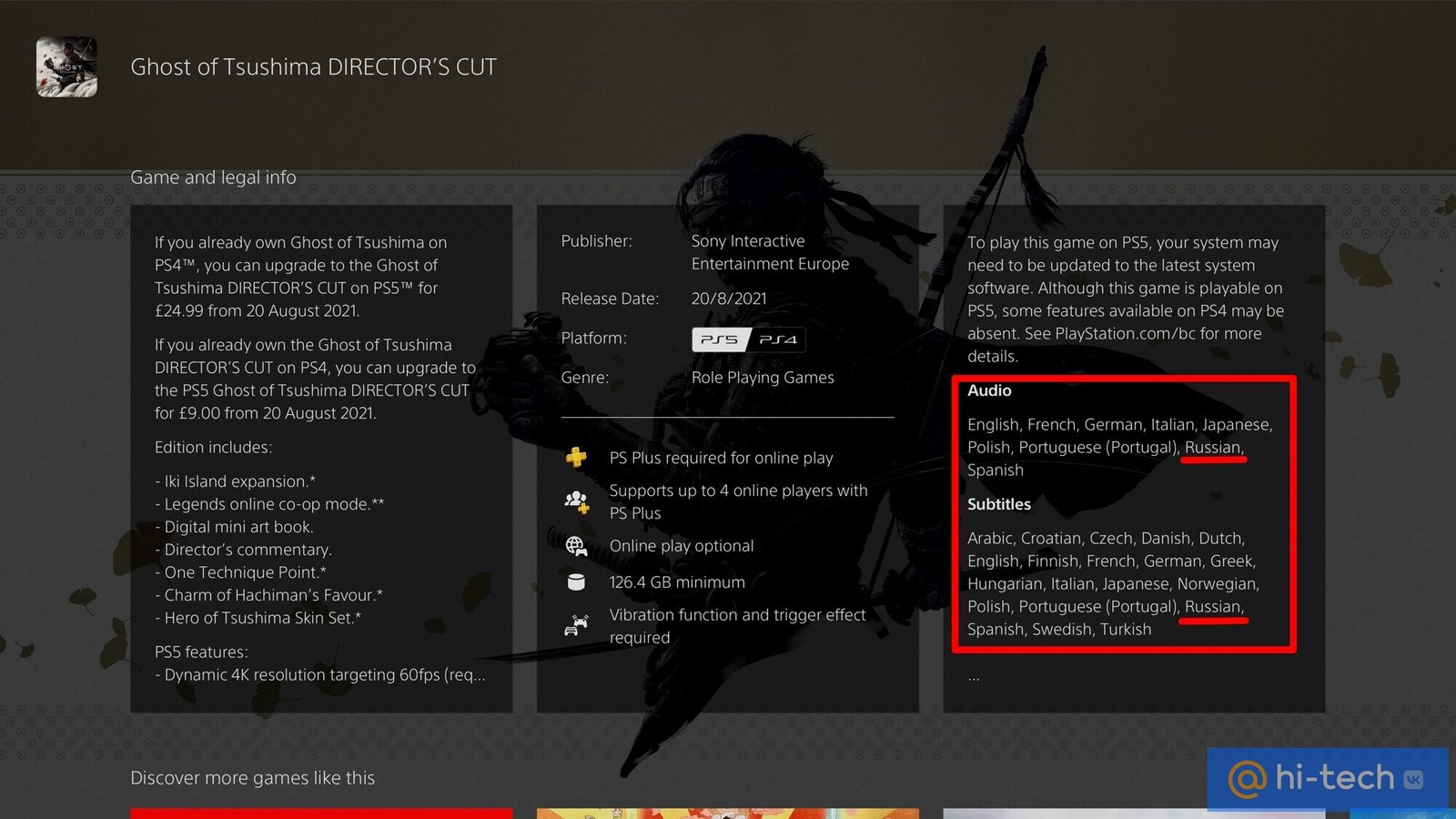Click 'Legends online co-op mode' list item
1456x819 pixels.
point(269,504)
